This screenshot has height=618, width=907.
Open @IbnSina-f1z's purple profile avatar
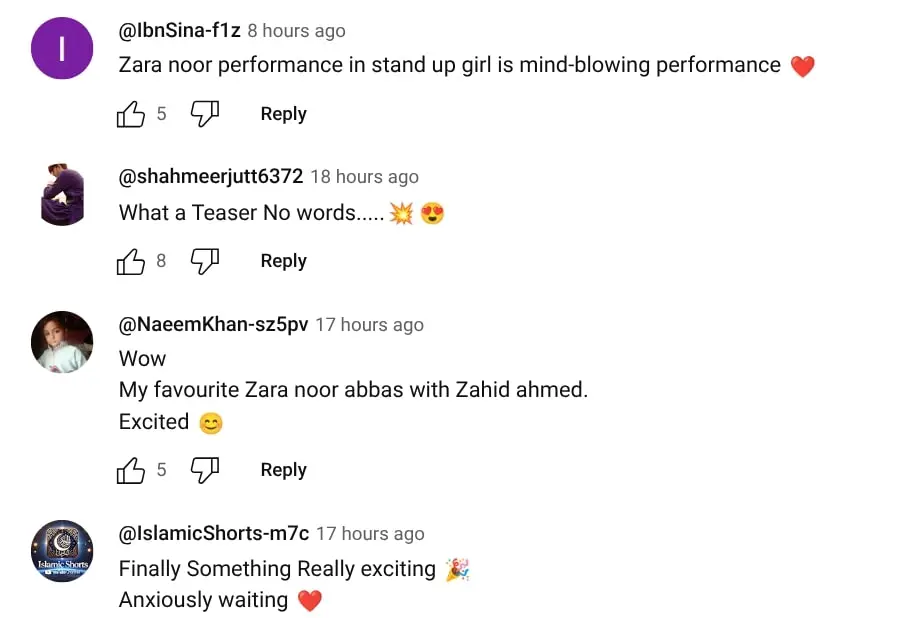[x=62, y=48]
